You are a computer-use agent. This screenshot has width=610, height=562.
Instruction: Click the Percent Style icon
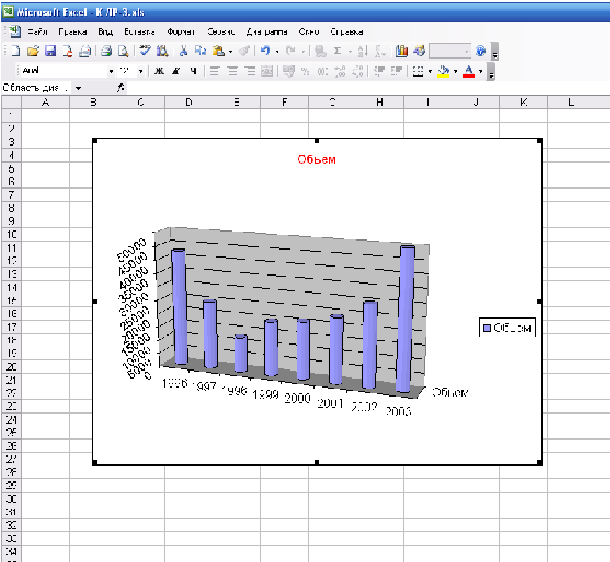click(305, 71)
